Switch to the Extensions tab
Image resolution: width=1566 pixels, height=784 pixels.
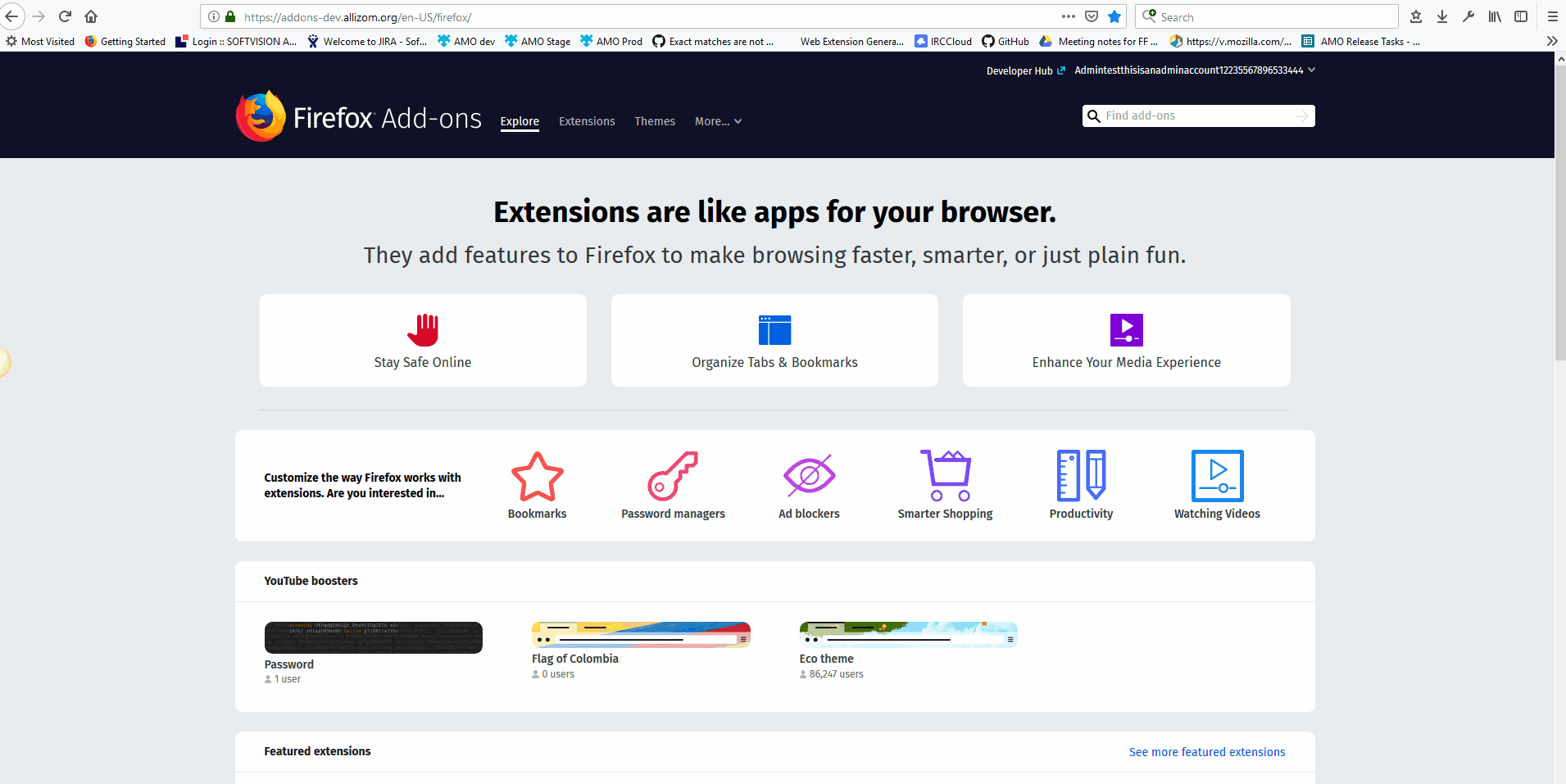[587, 121]
